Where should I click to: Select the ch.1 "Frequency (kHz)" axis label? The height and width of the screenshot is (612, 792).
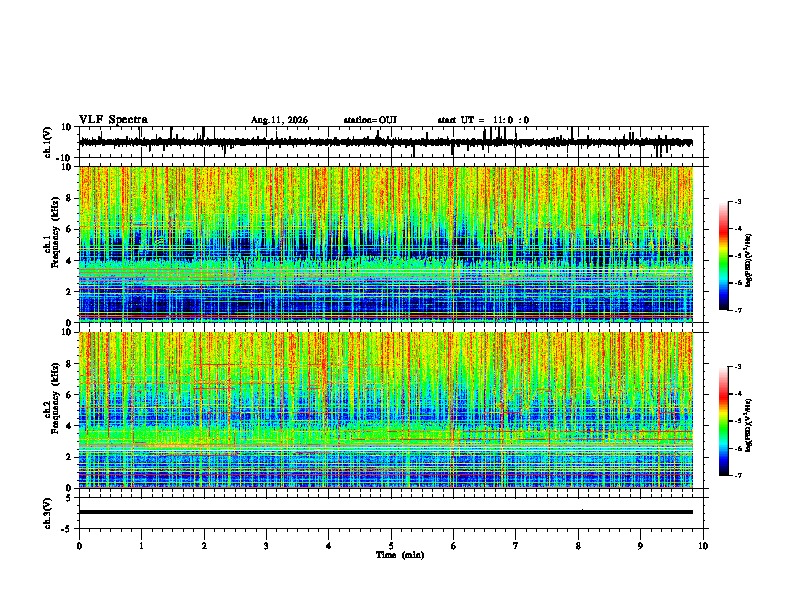click(x=55, y=232)
